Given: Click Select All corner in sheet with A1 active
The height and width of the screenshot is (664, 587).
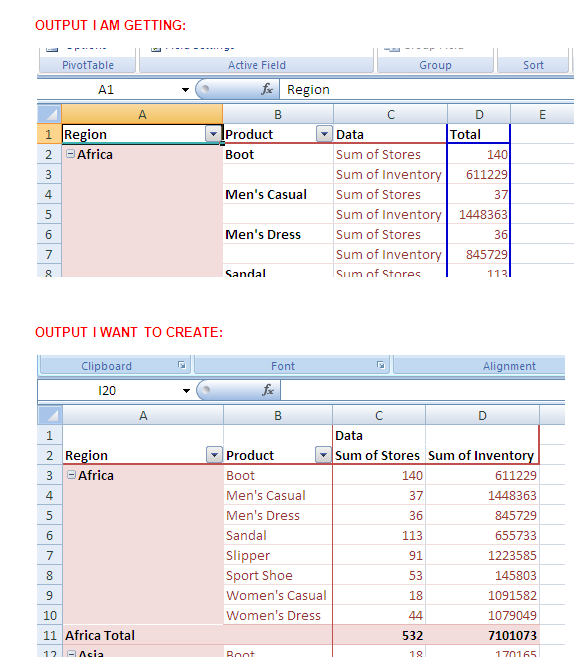Looking at the screenshot, I should pyautogui.click(x=50, y=114).
